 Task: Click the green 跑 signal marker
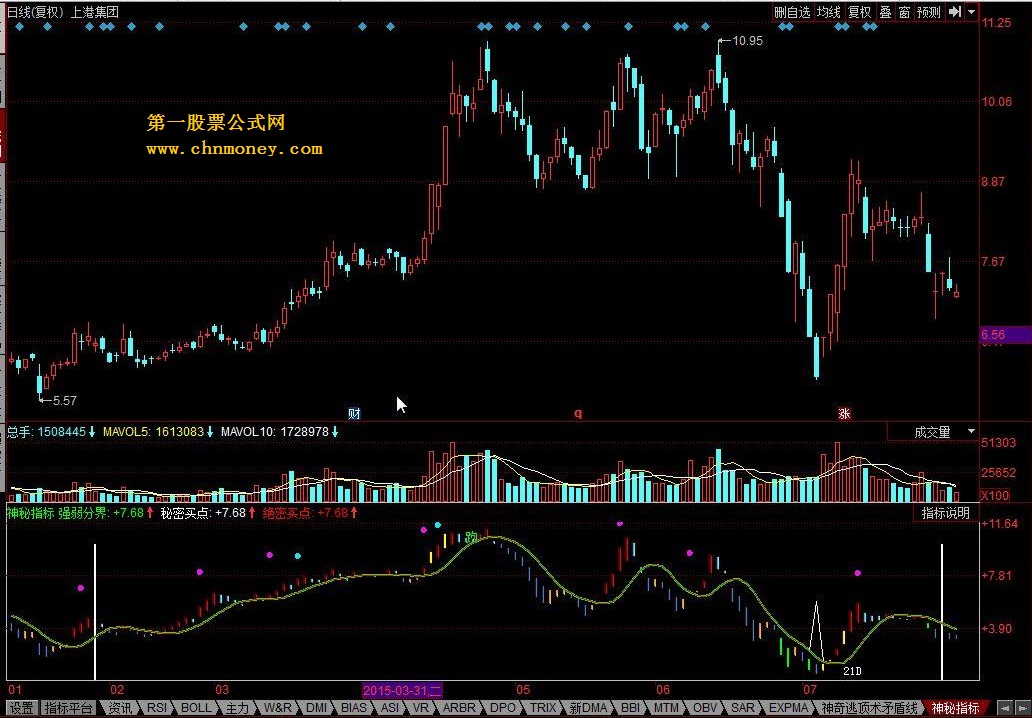[x=471, y=538]
